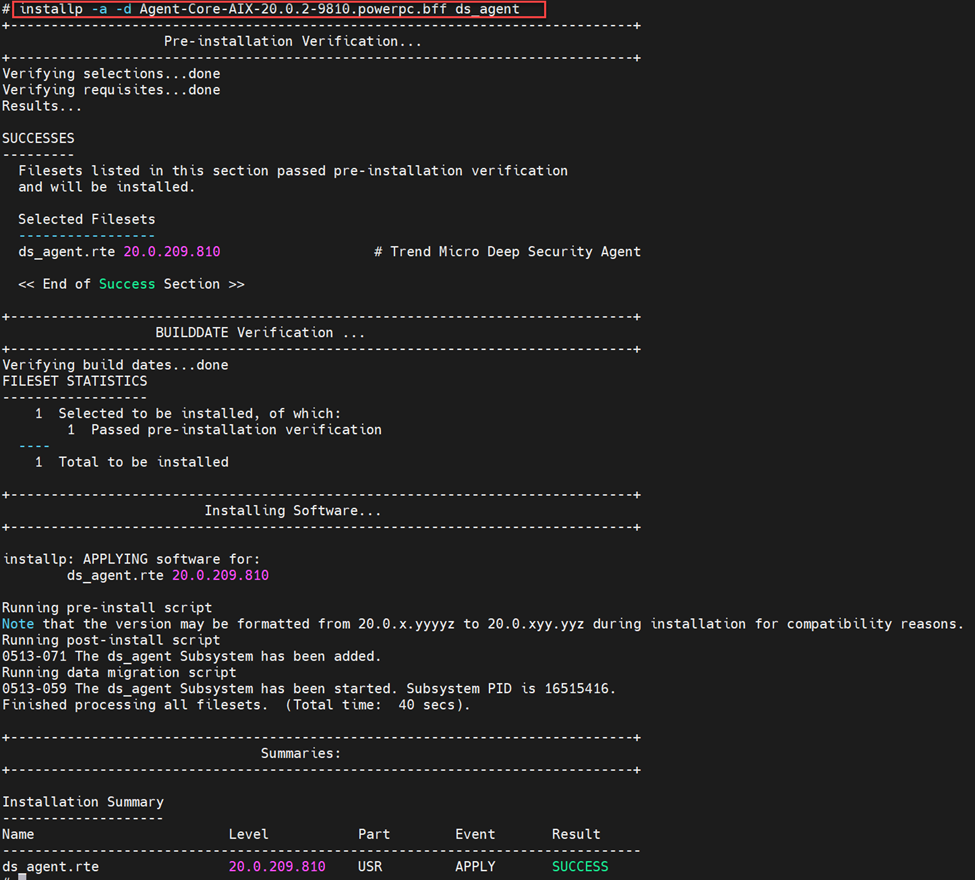Click the 'Part' column header

coord(374,834)
